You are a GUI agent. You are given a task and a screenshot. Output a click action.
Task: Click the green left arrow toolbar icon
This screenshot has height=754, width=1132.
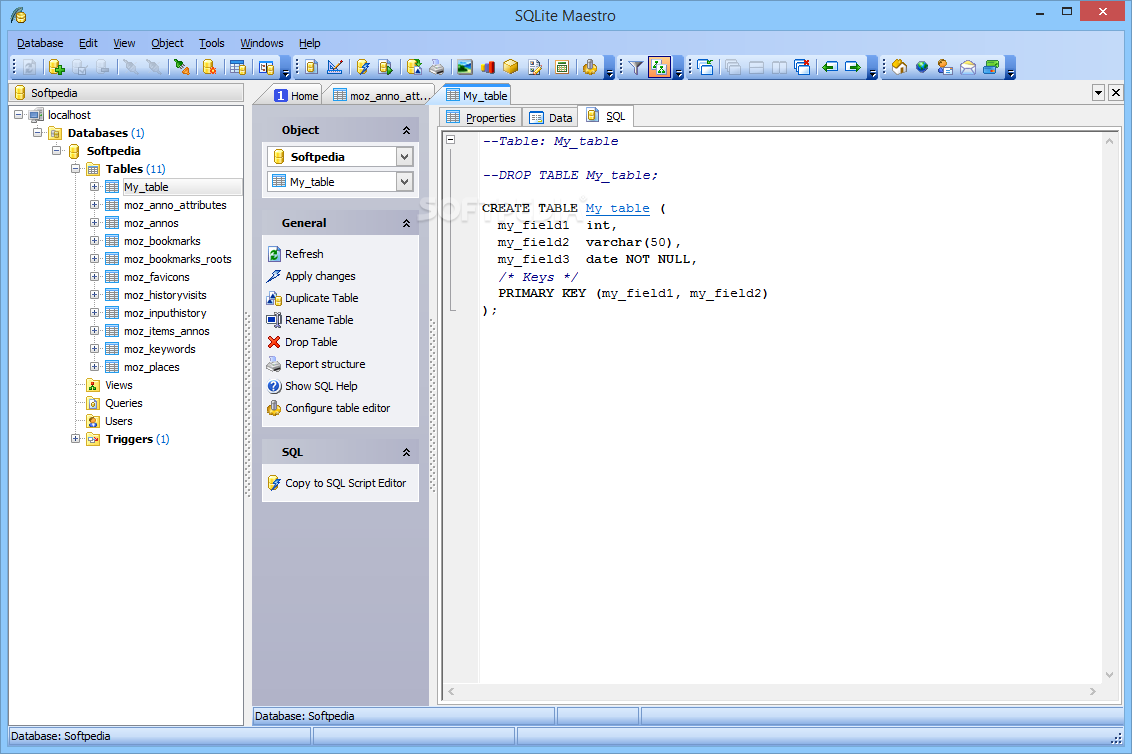tap(829, 67)
